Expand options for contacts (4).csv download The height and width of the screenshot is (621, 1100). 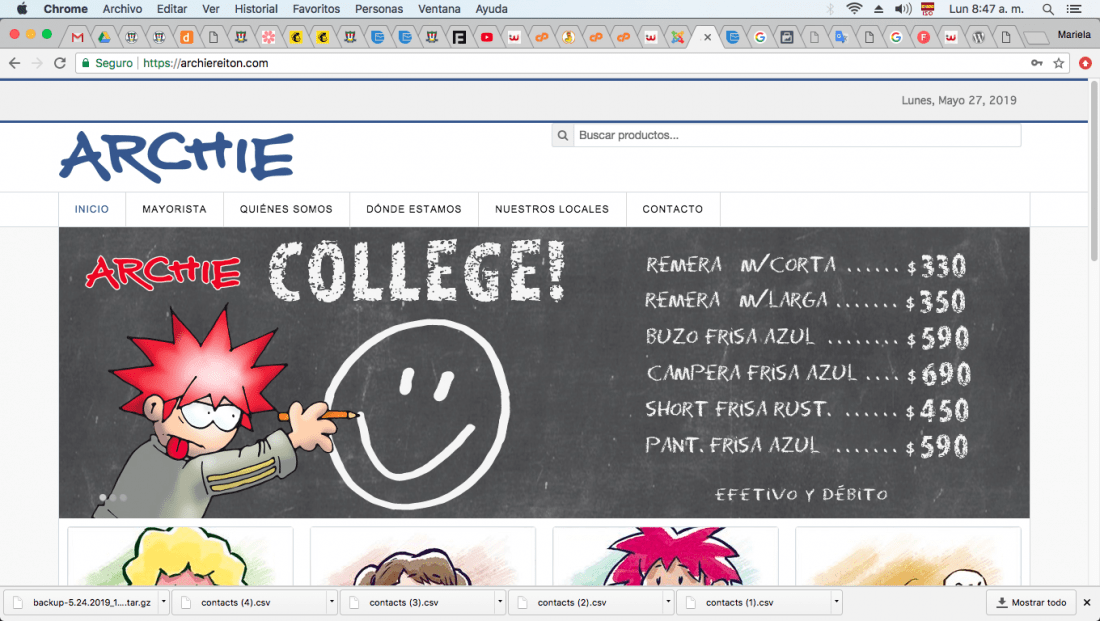331,602
